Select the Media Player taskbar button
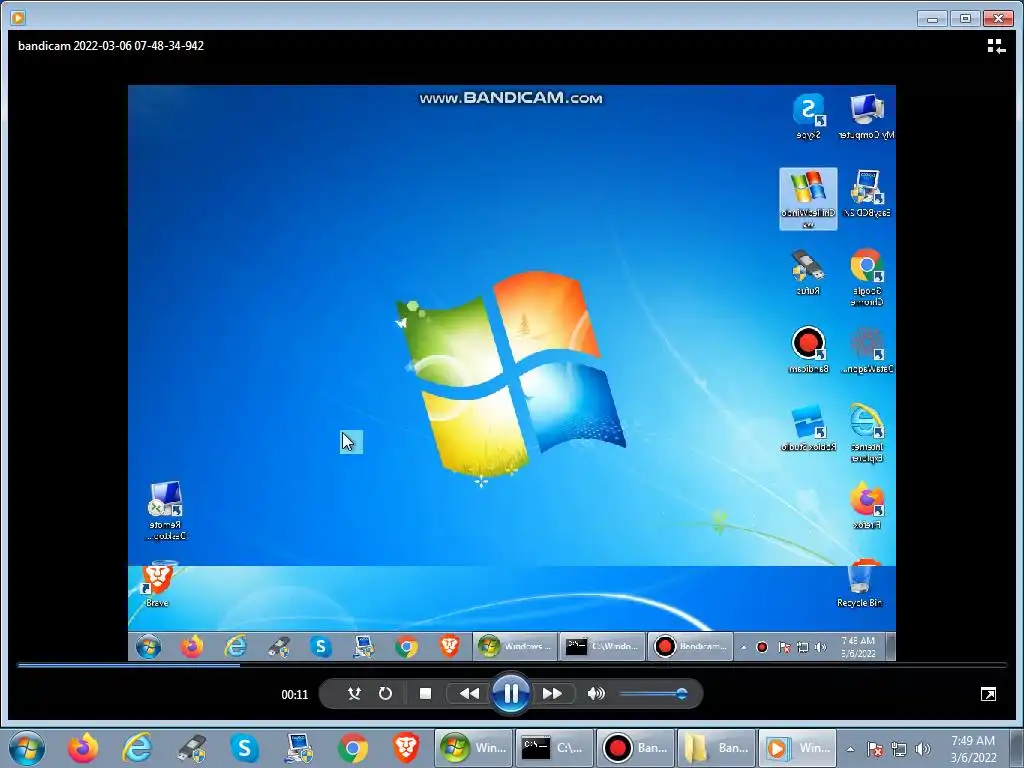This screenshot has width=1024, height=768. coord(797,748)
